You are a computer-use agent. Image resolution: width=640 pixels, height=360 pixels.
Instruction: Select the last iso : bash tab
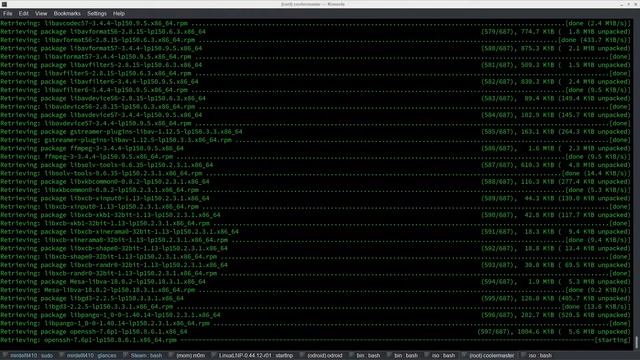coord(538,356)
